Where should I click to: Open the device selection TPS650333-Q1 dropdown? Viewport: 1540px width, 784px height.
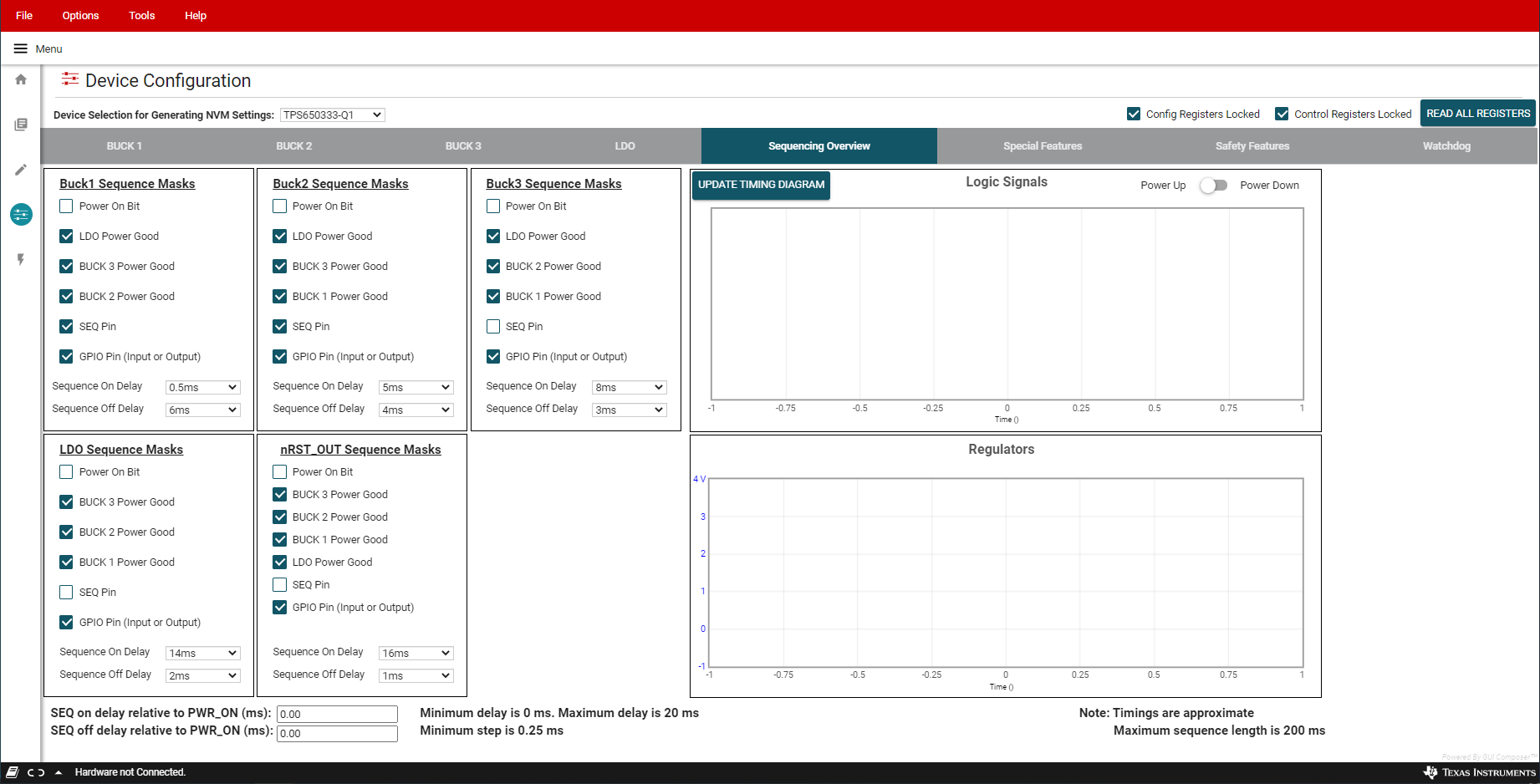point(332,115)
